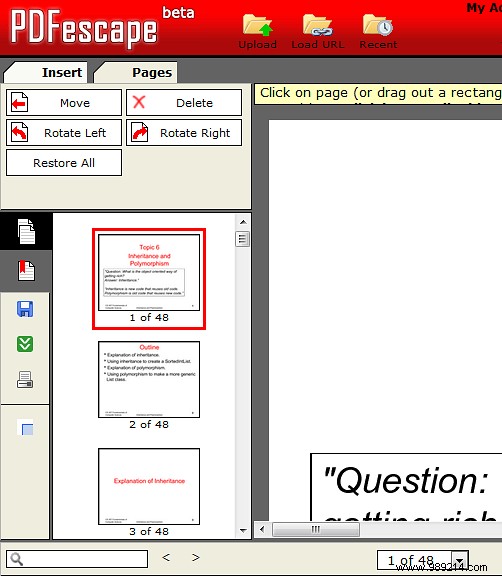Open the page selector dropdown arrow
This screenshot has width=502, height=576.
[459, 561]
